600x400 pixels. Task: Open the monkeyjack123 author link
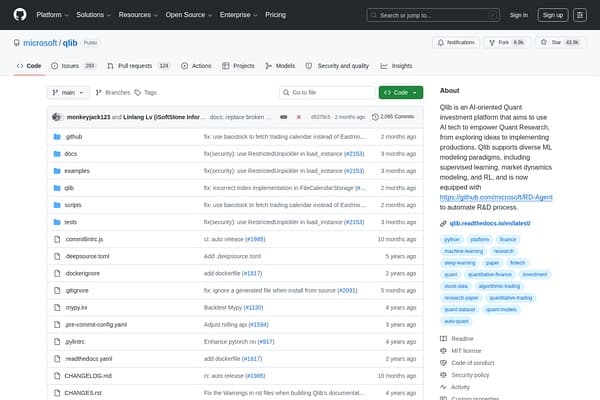point(88,117)
